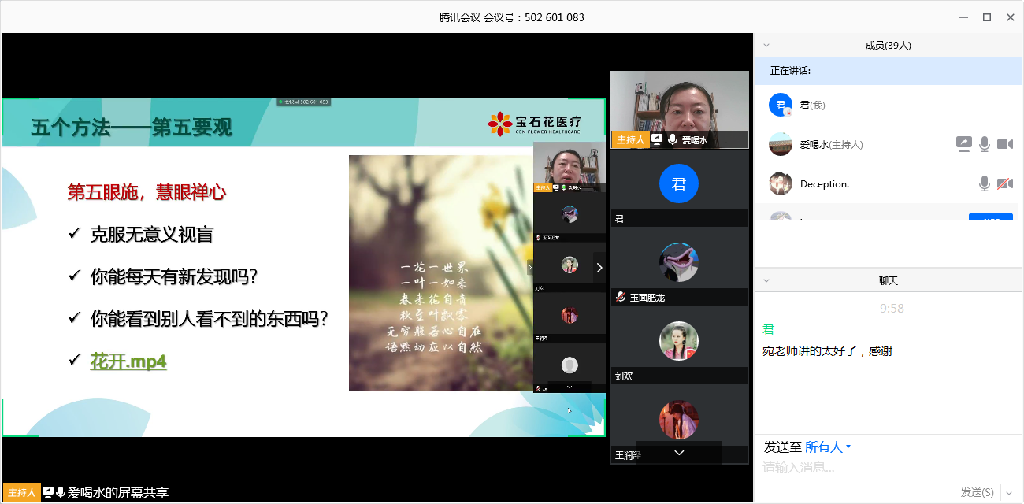Image resolution: width=1024 pixels, height=504 pixels.
Task: Select the 王司肥龙 participant video tile
Action: click(x=679, y=266)
